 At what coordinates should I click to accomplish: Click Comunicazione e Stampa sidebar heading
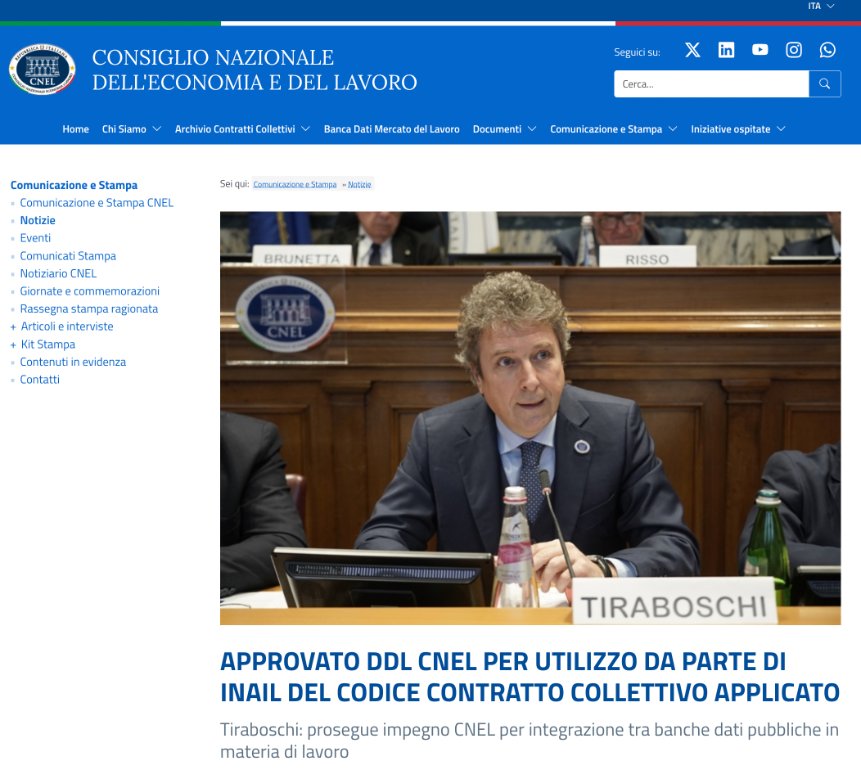coord(74,185)
